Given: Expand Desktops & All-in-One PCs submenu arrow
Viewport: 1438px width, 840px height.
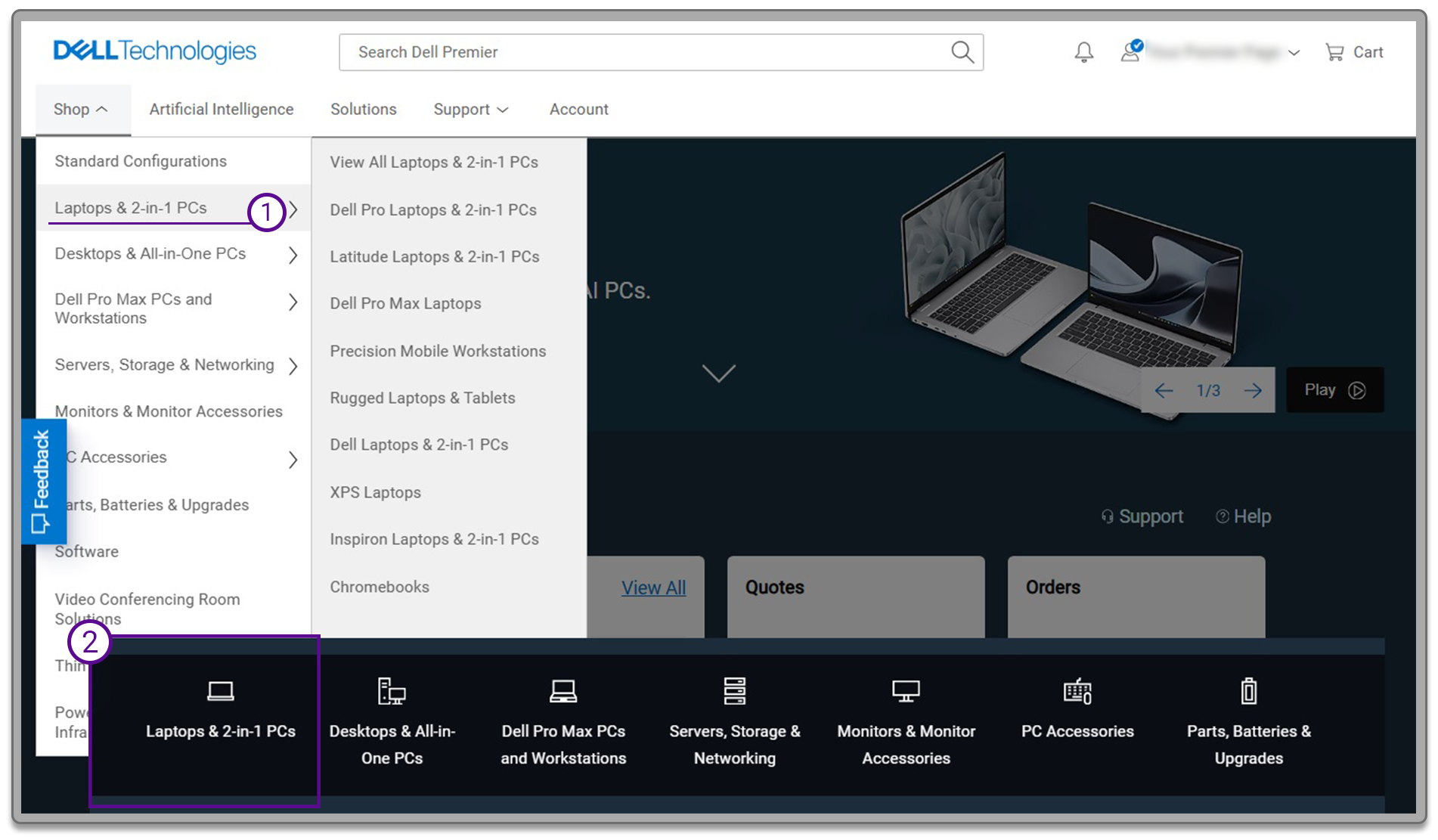Looking at the screenshot, I should click(293, 256).
